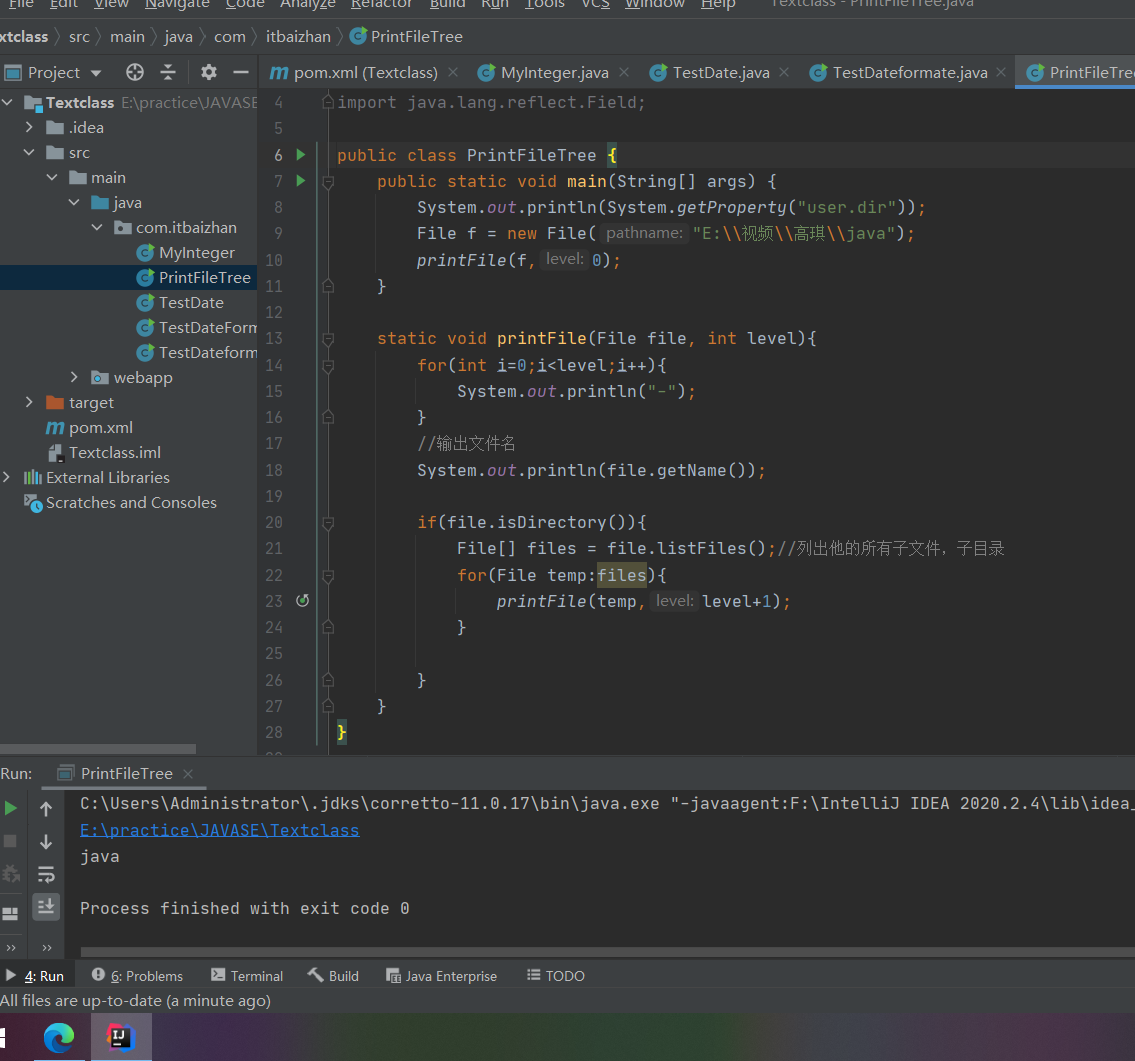Collapse the main folder
Viewport: 1135px width, 1061px height.
[x=52, y=177]
